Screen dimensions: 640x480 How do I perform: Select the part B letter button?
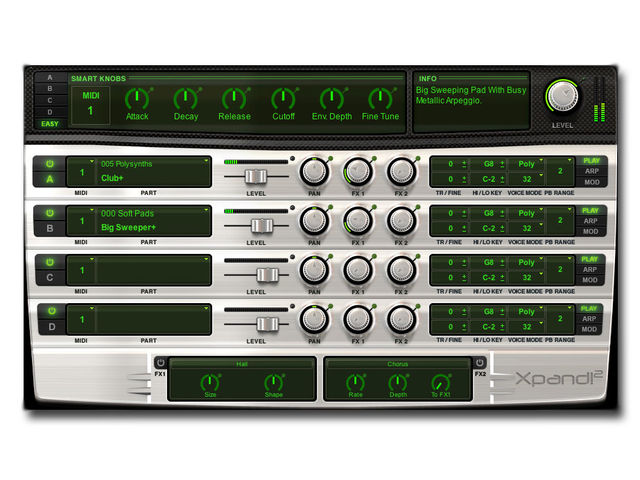50,229
